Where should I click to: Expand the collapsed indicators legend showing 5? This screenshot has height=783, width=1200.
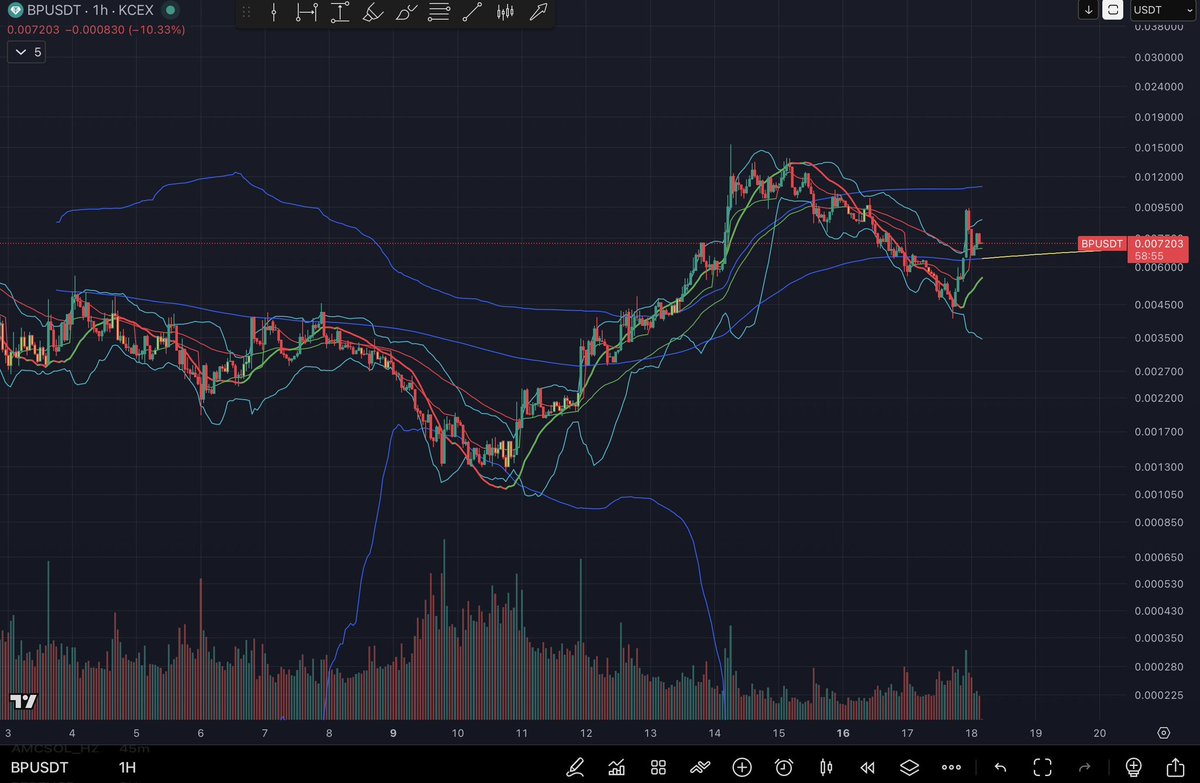coord(26,52)
